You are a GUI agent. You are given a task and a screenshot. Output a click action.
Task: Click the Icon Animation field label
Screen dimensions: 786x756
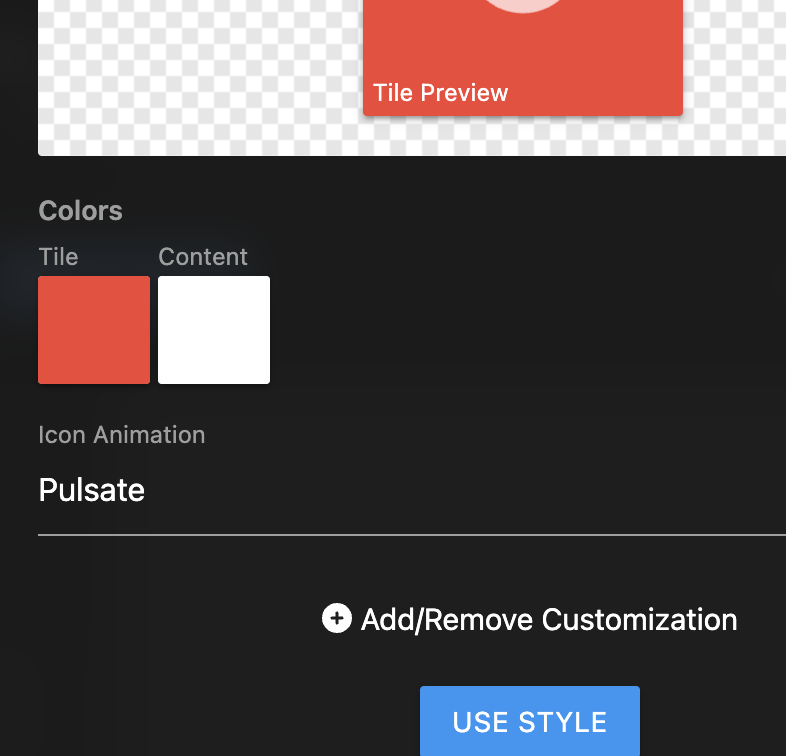[x=121, y=435]
